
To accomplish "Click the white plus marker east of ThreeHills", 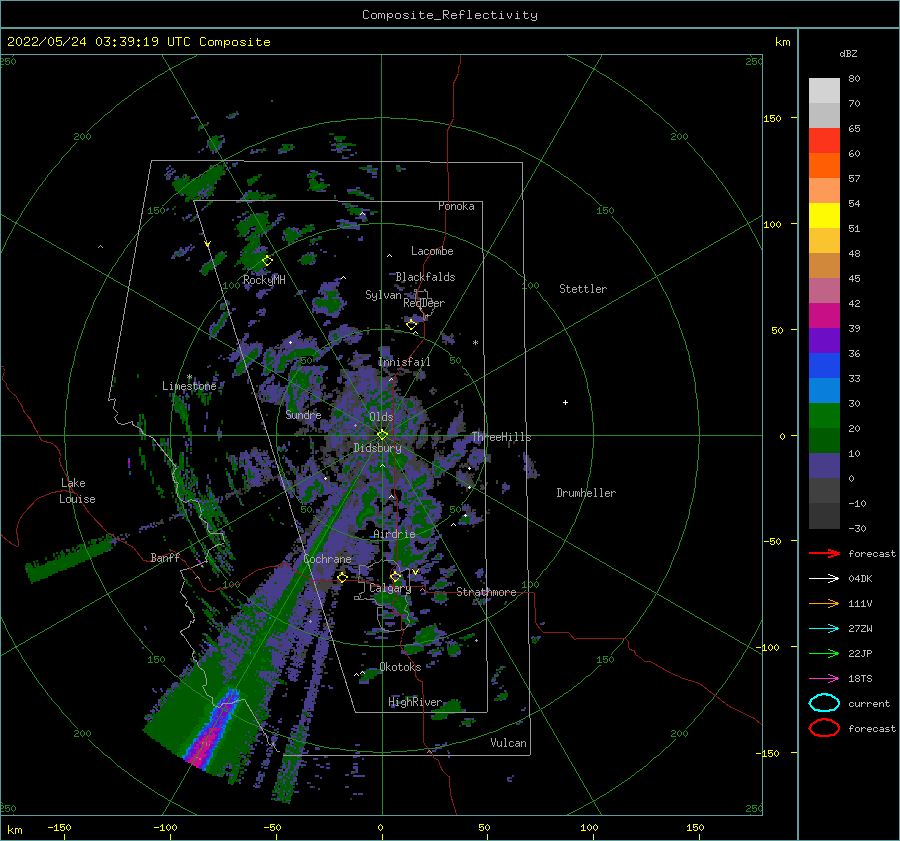I will [x=565, y=402].
